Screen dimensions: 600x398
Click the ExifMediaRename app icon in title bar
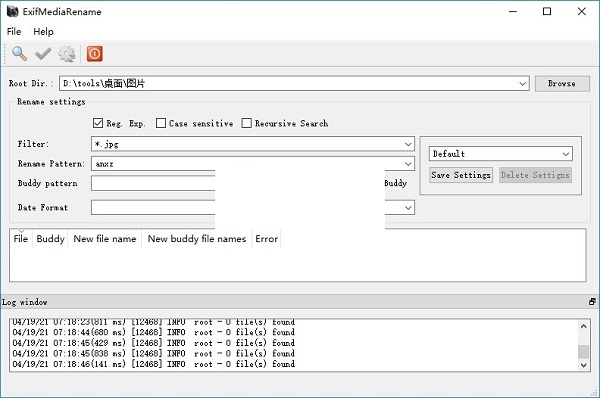pyautogui.click(x=12, y=11)
